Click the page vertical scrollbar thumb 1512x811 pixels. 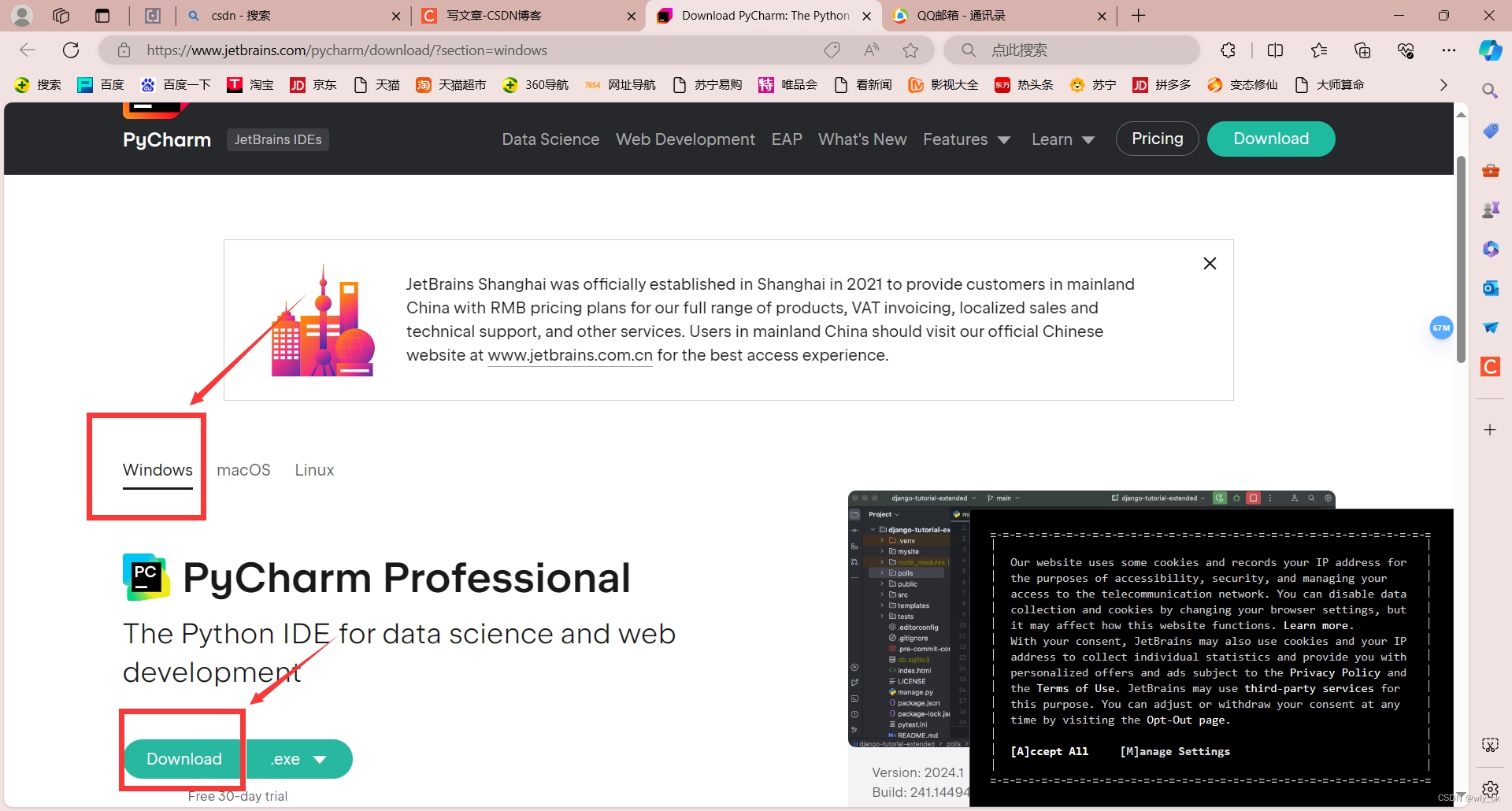pos(1461,259)
